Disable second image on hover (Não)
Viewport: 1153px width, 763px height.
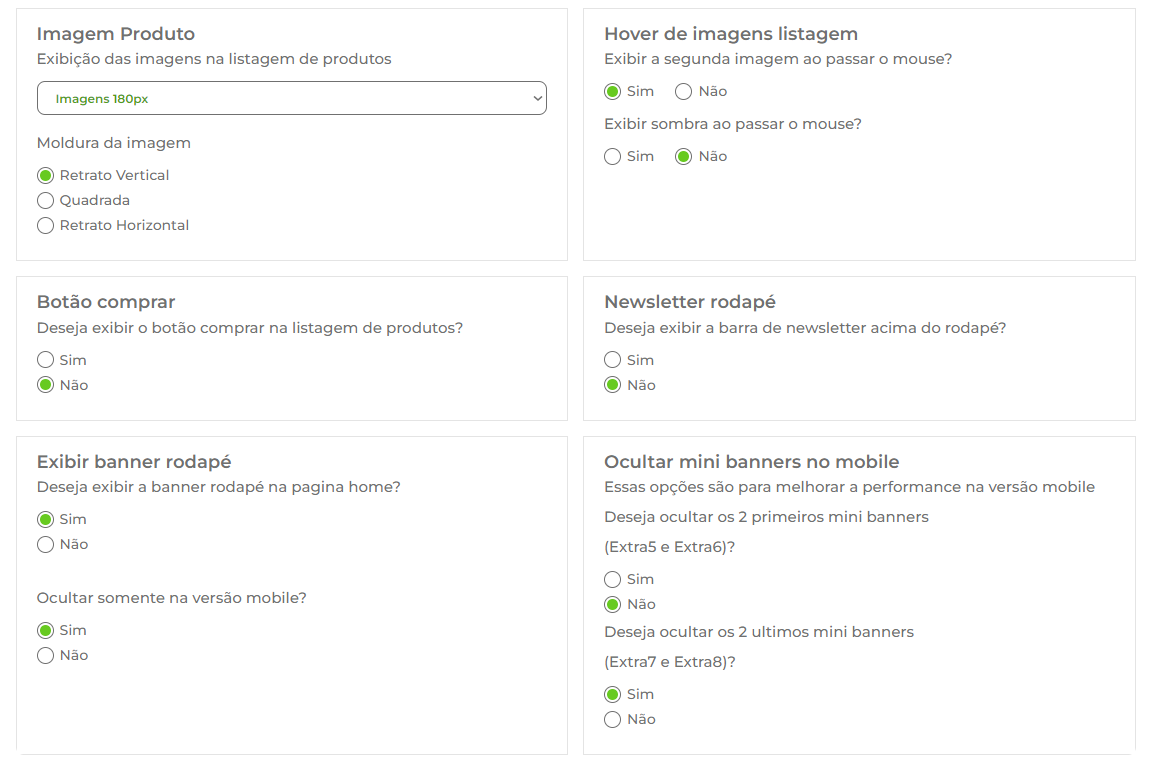[x=684, y=92]
